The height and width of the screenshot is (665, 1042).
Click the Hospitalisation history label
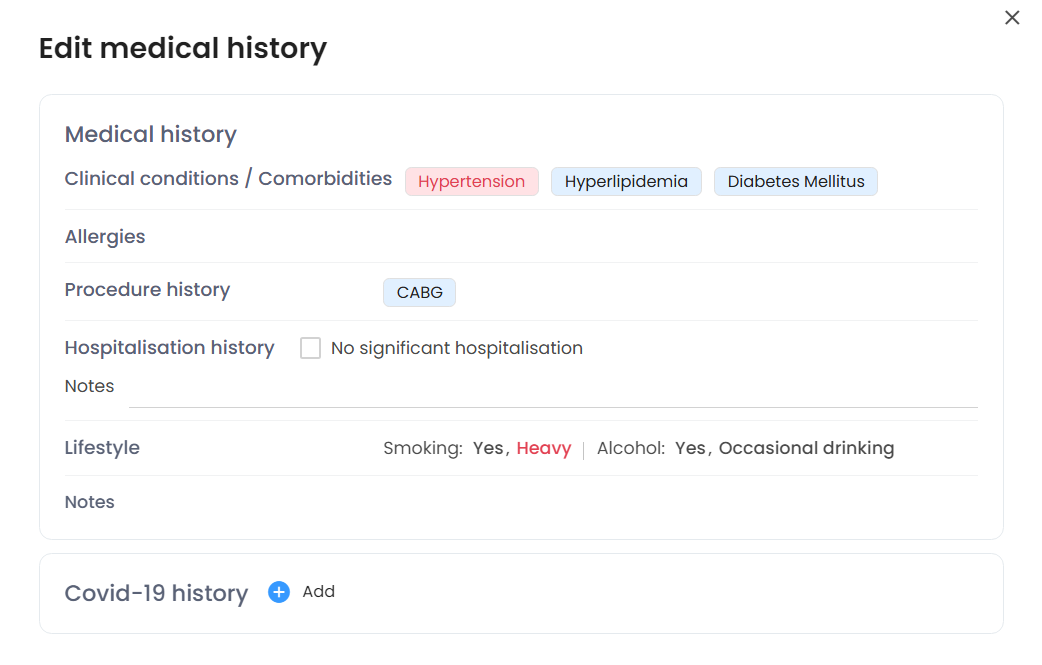pos(169,348)
